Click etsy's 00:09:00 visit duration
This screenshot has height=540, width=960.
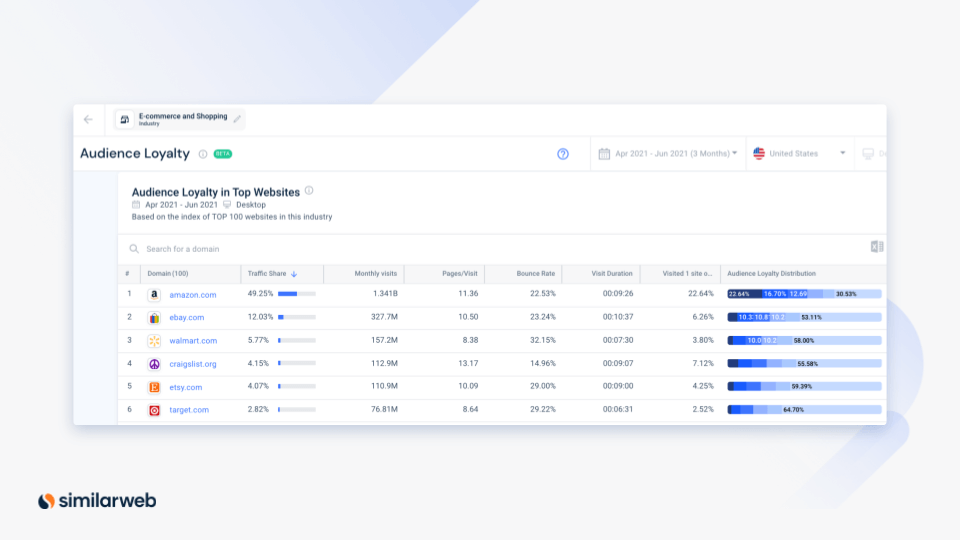(x=618, y=386)
